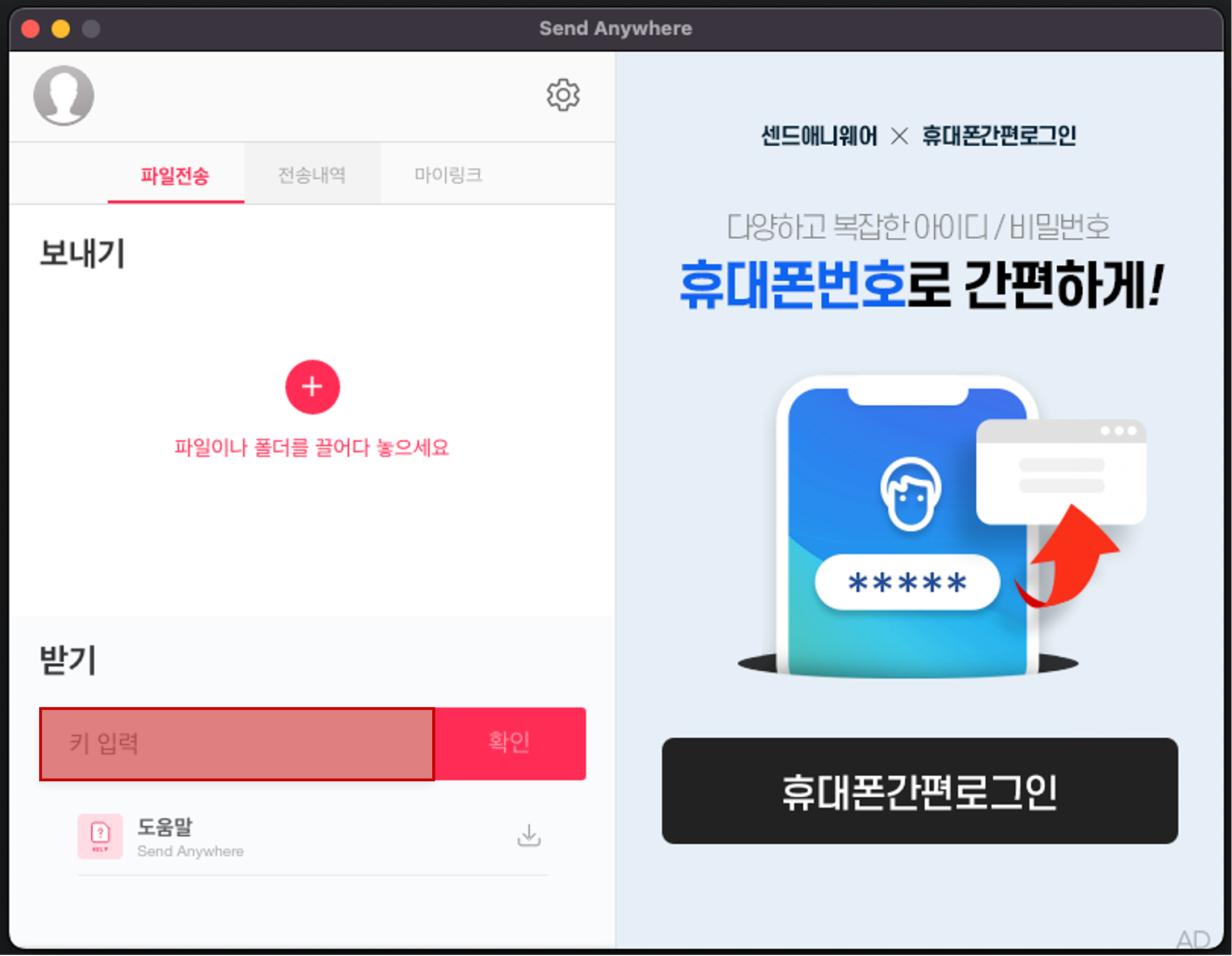Click the 보내기 section heading
The width and height of the screenshot is (1232, 956).
click(83, 253)
